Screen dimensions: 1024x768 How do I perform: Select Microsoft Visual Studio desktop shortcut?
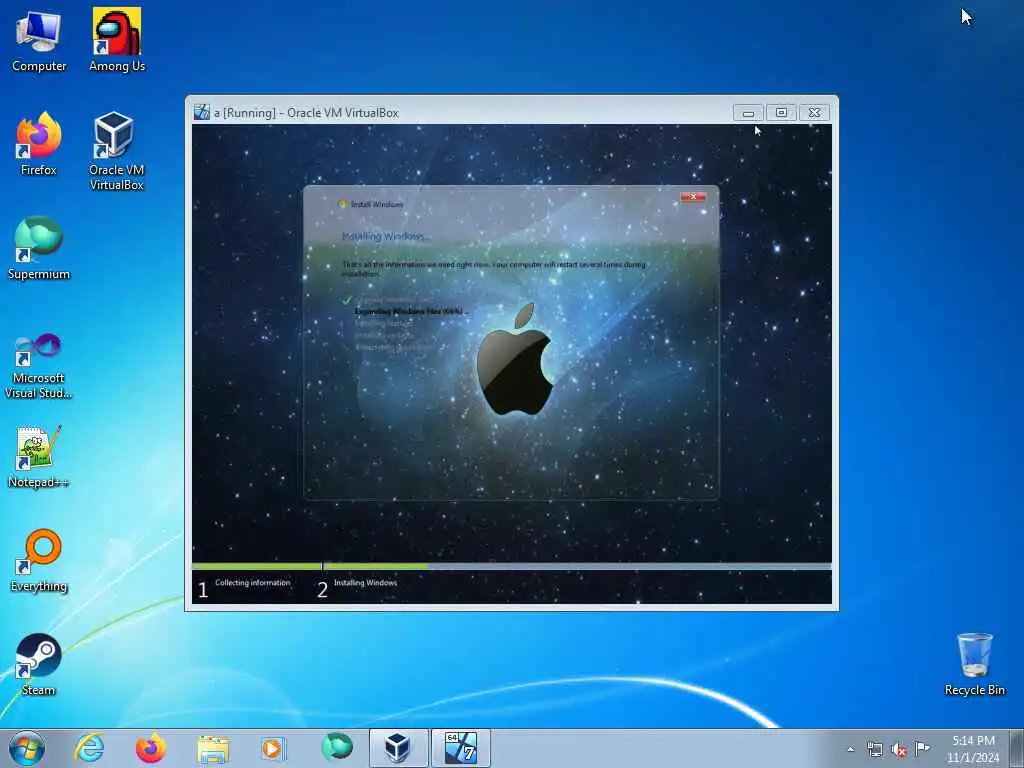(39, 366)
